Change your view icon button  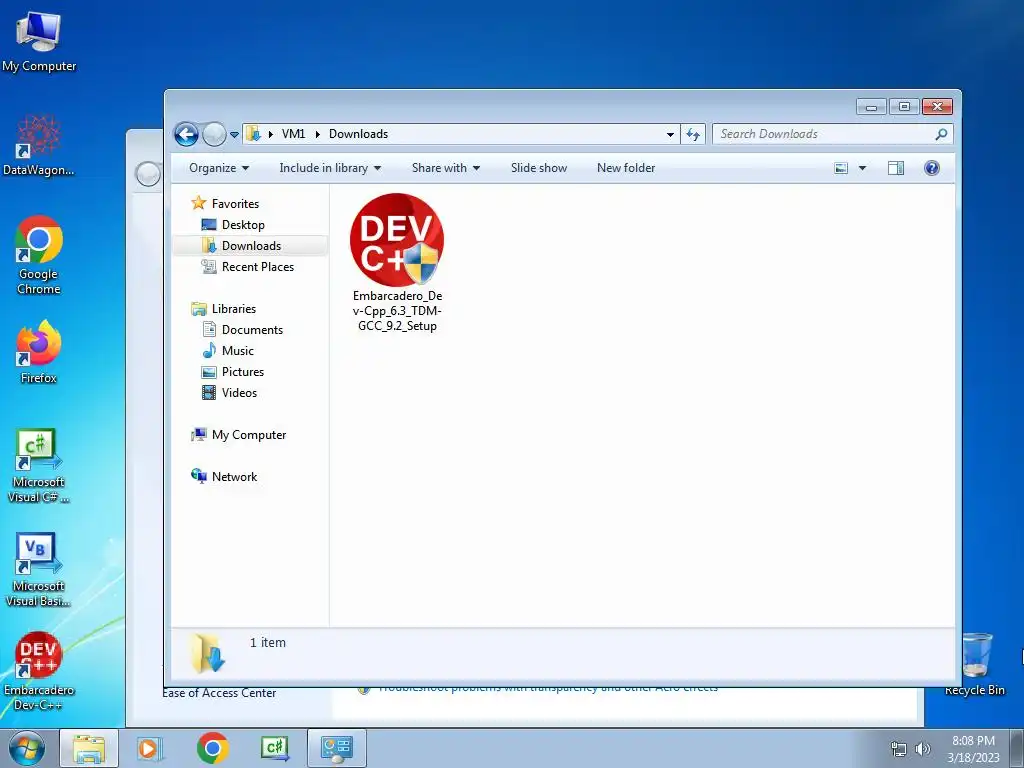[841, 168]
